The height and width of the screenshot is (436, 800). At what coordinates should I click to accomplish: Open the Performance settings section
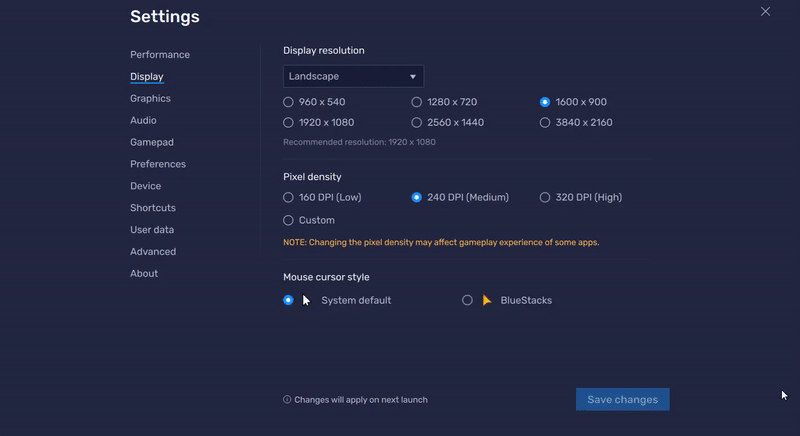coord(160,55)
